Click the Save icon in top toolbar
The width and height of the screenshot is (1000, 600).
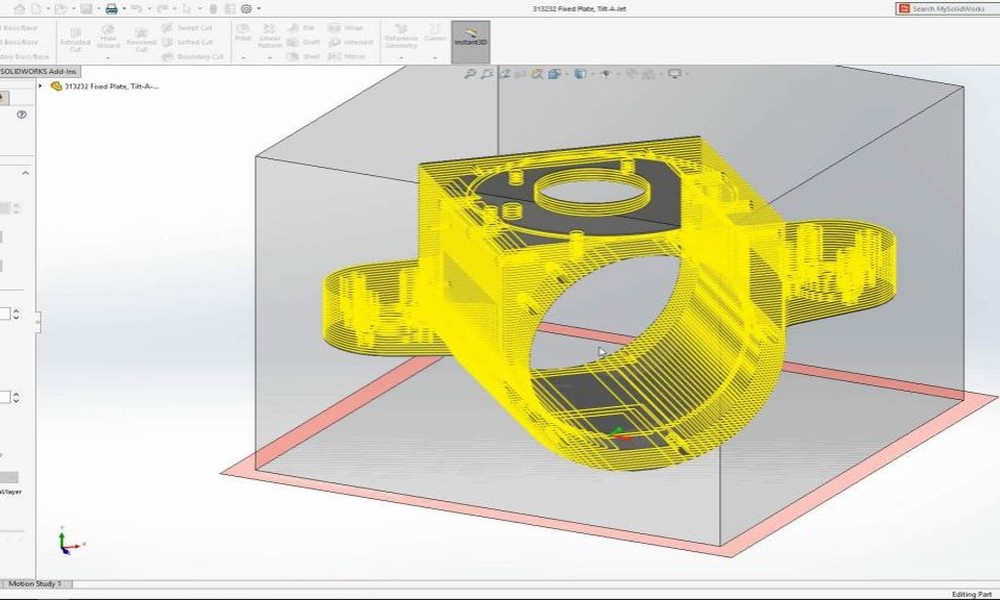click(x=84, y=8)
